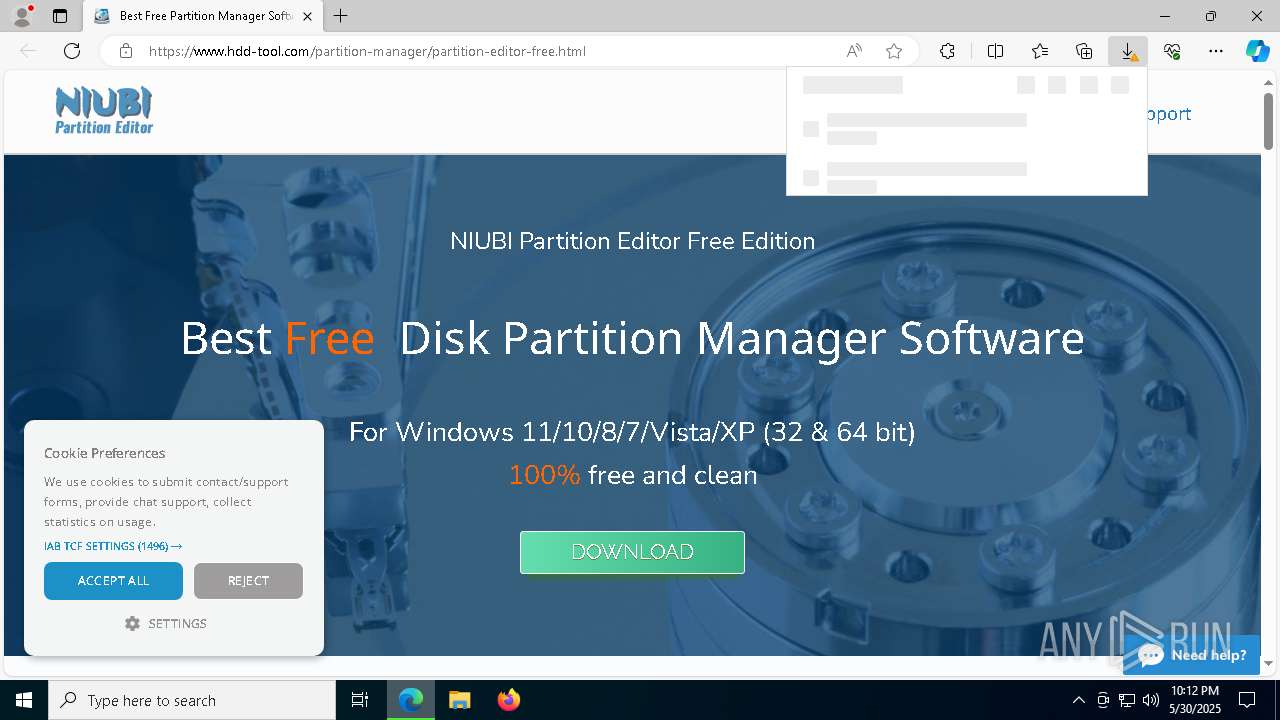Click the hdd-tool.com address bar URL
The height and width of the screenshot is (720, 1280).
coord(367,51)
